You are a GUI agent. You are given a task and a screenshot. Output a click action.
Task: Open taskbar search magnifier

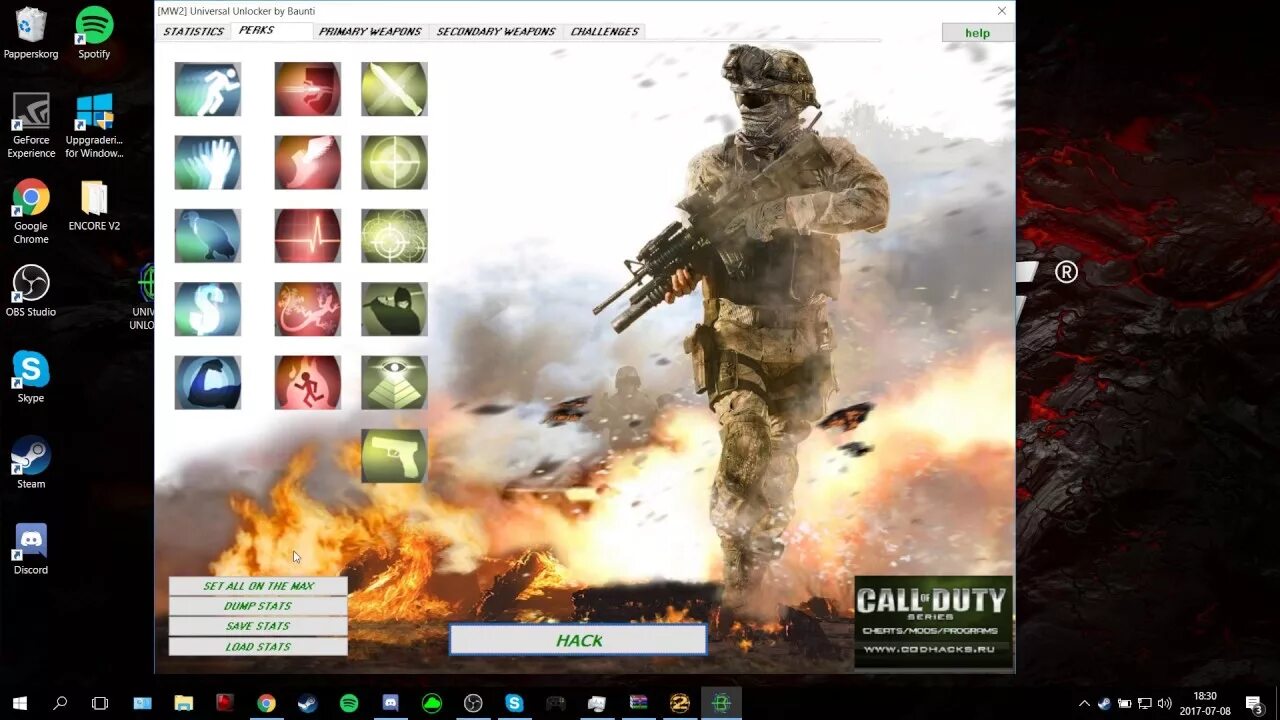(60, 703)
